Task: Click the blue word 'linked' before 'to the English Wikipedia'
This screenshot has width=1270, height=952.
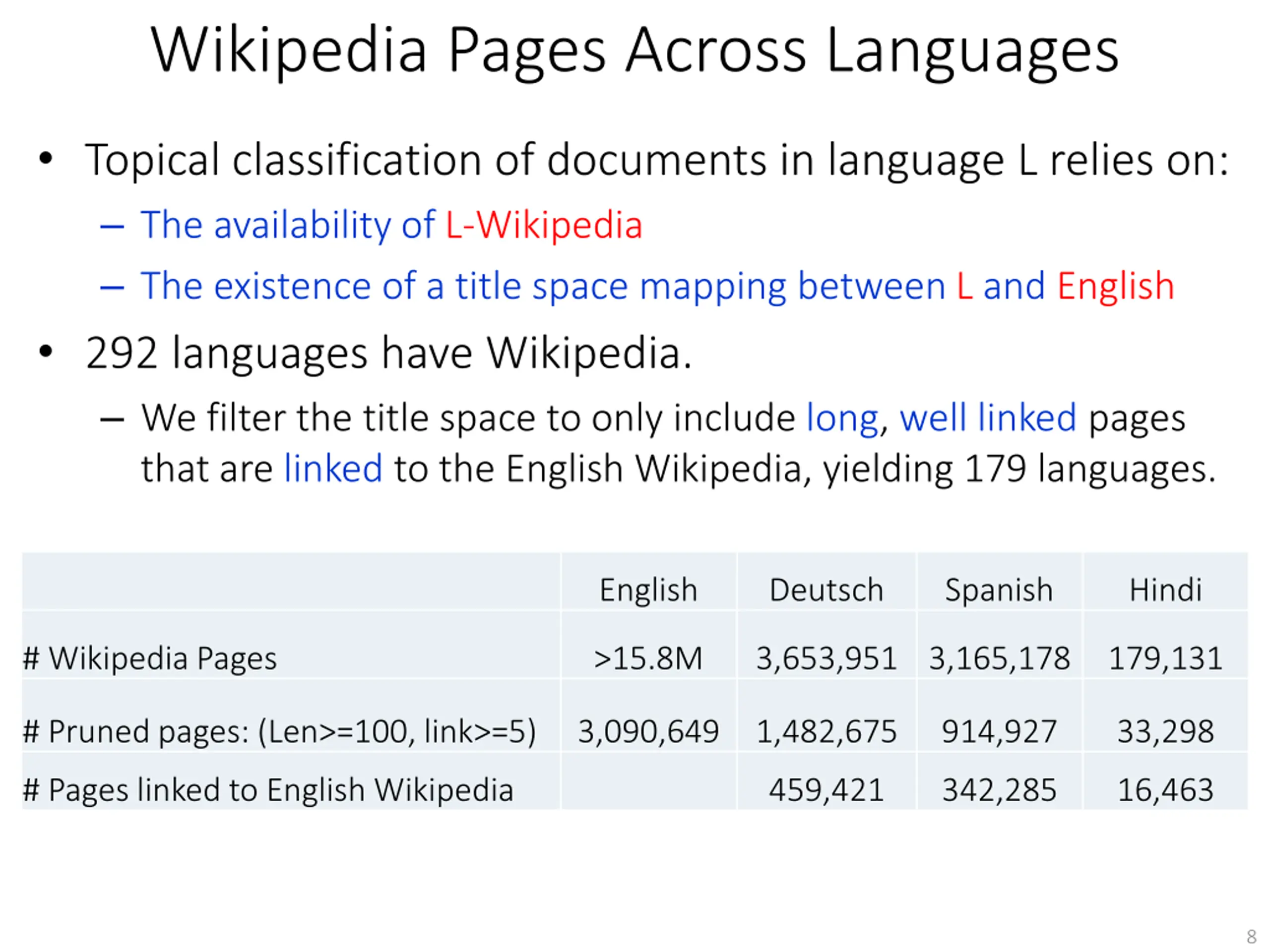Action: click(x=333, y=469)
